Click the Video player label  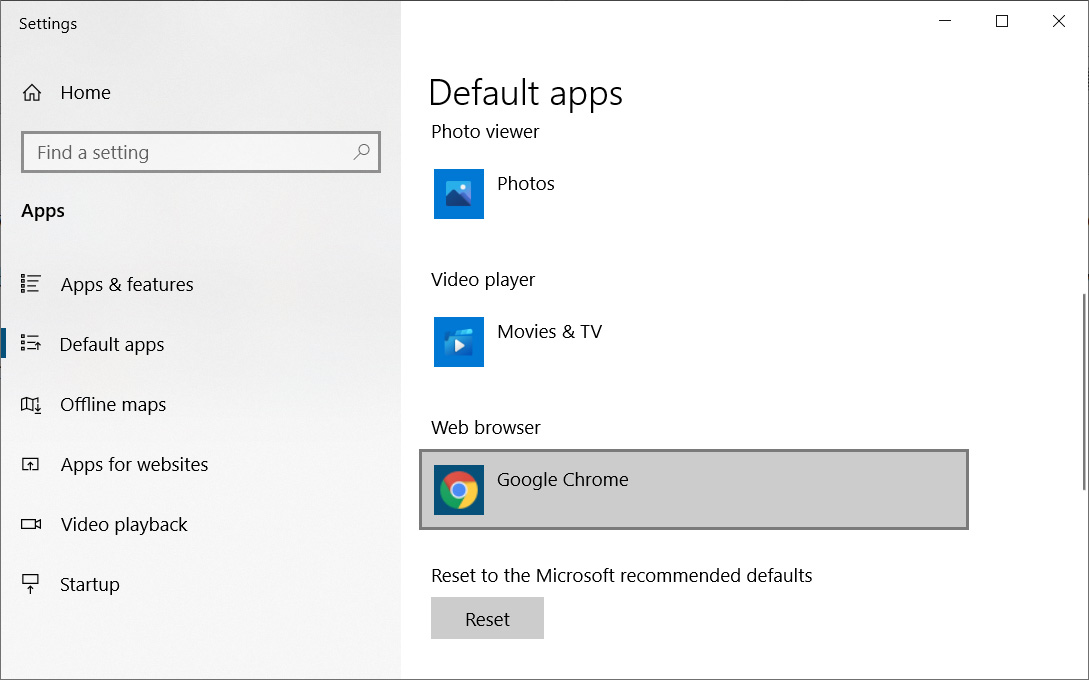point(483,279)
